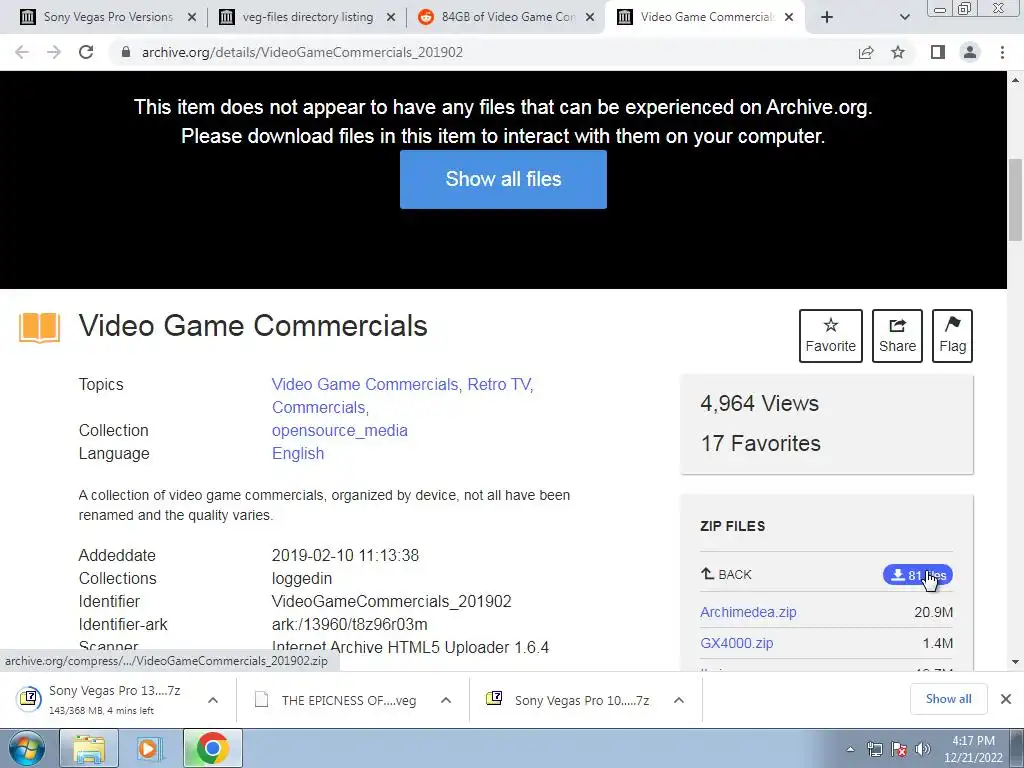
Task: Open the browser side panel icon
Action: (x=938, y=52)
